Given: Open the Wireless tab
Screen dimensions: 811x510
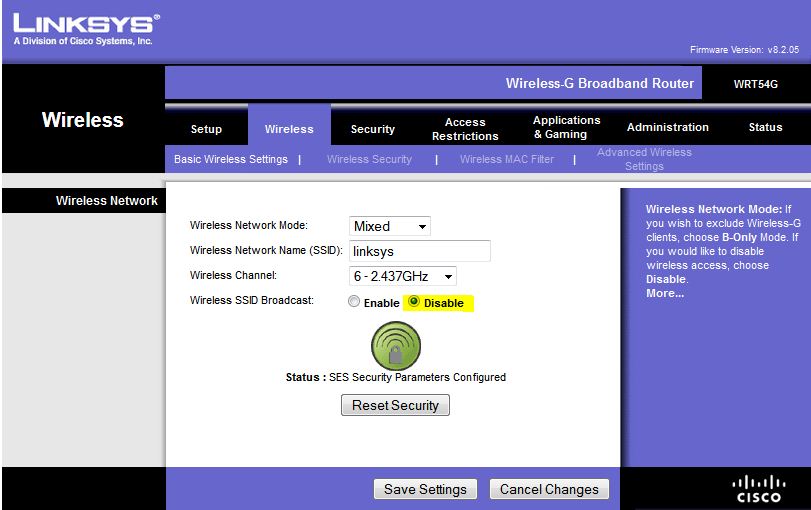Looking at the screenshot, I should coord(289,129).
